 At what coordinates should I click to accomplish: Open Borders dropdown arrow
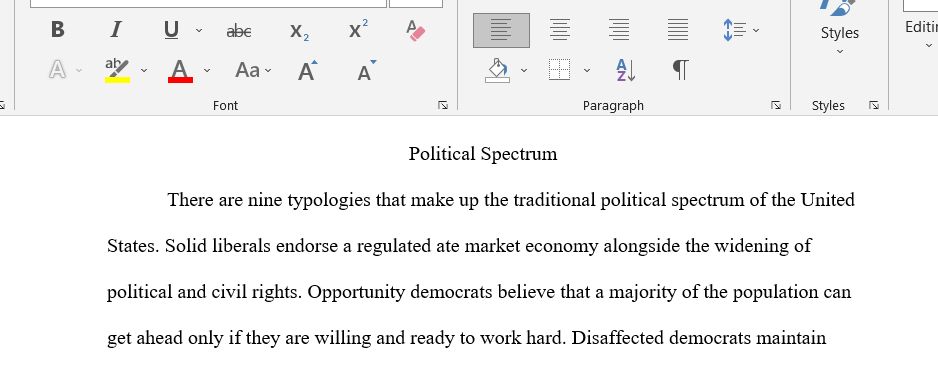(x=587, y=71)
